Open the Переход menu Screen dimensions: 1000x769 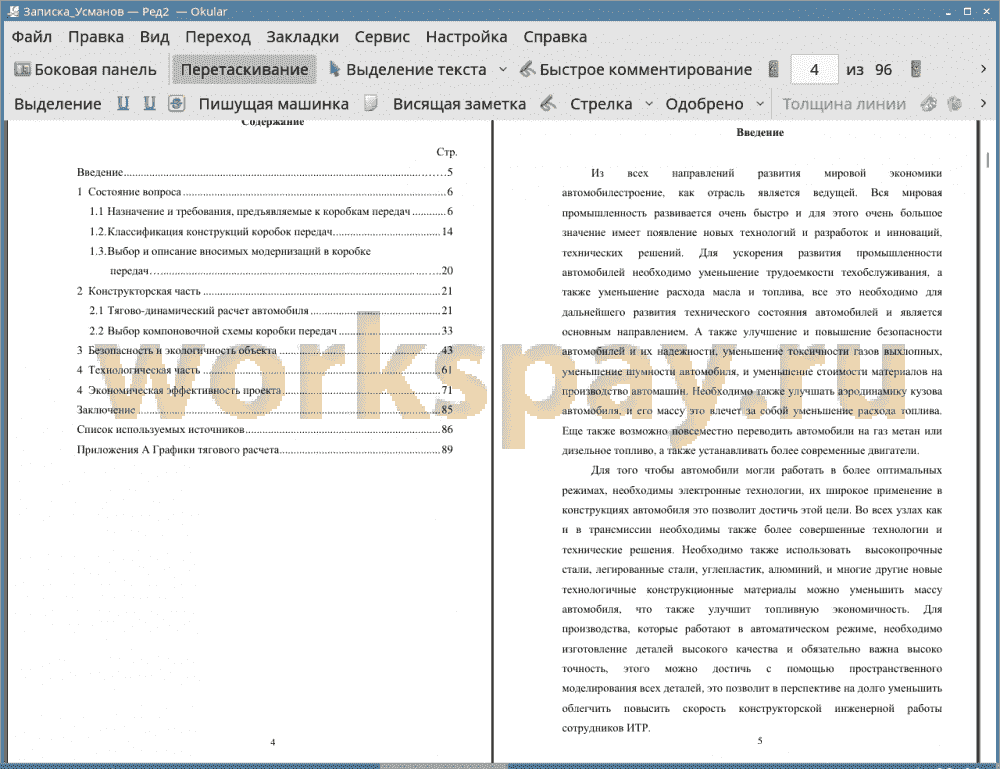pyautogui.click(x=217, y=37)
